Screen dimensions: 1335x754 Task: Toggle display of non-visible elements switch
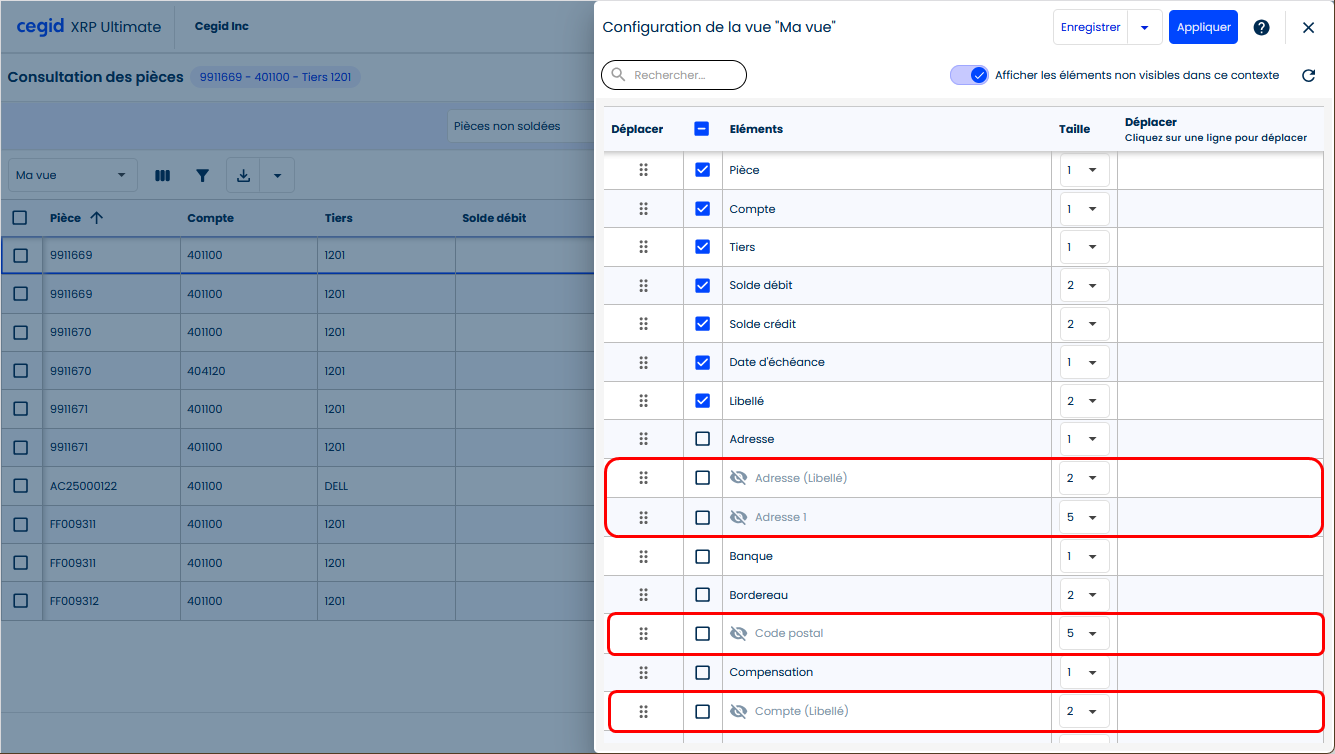tap(969, 76)
